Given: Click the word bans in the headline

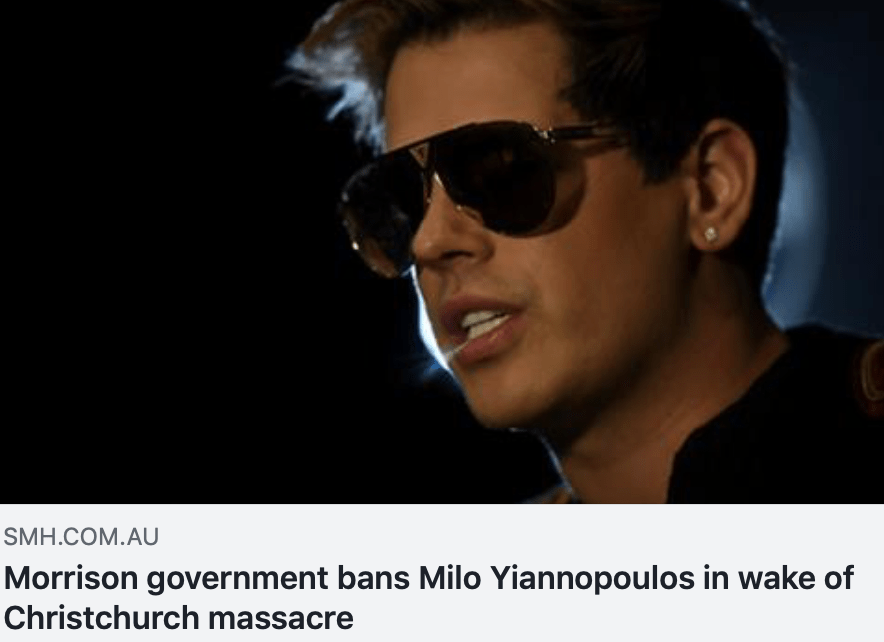Looking at the screenshot, I should [373, 578].
